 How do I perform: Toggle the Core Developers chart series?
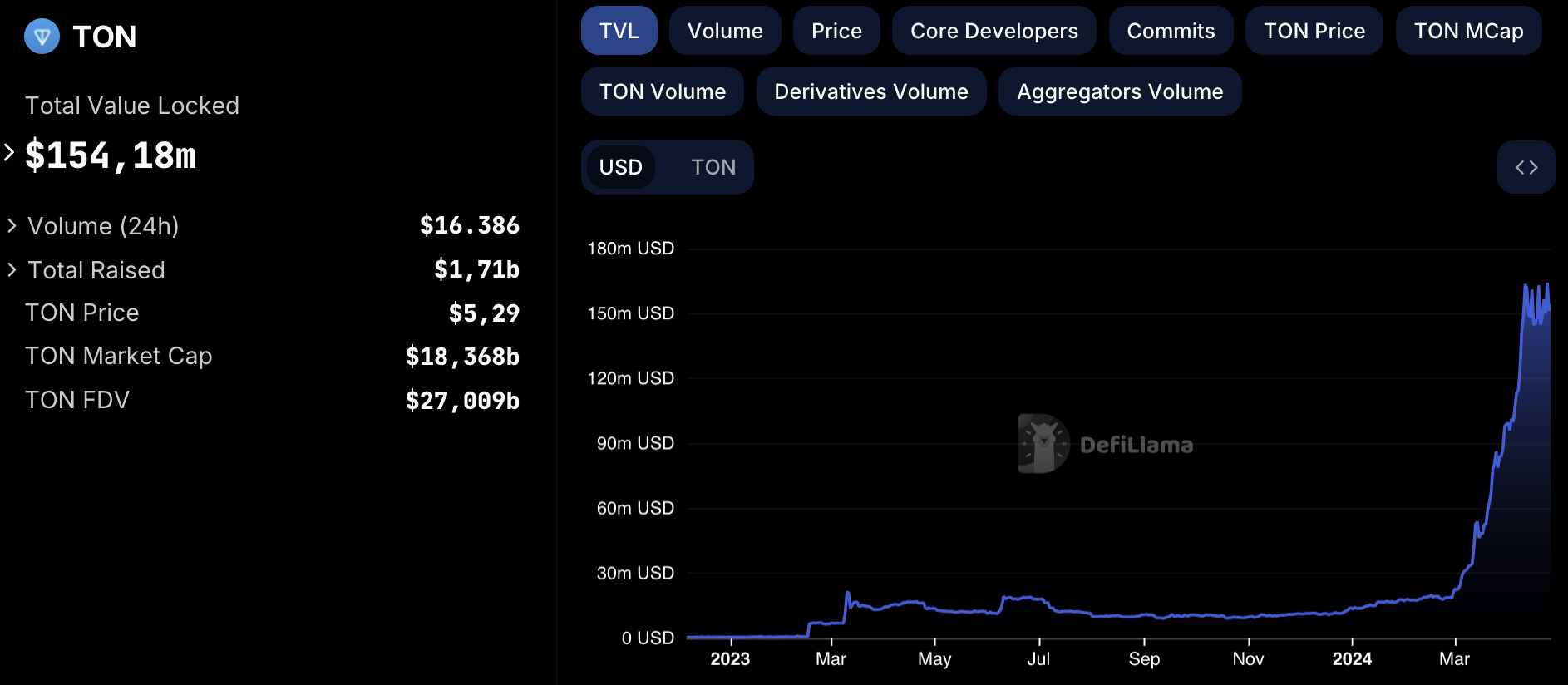click(x=994, y=31)
